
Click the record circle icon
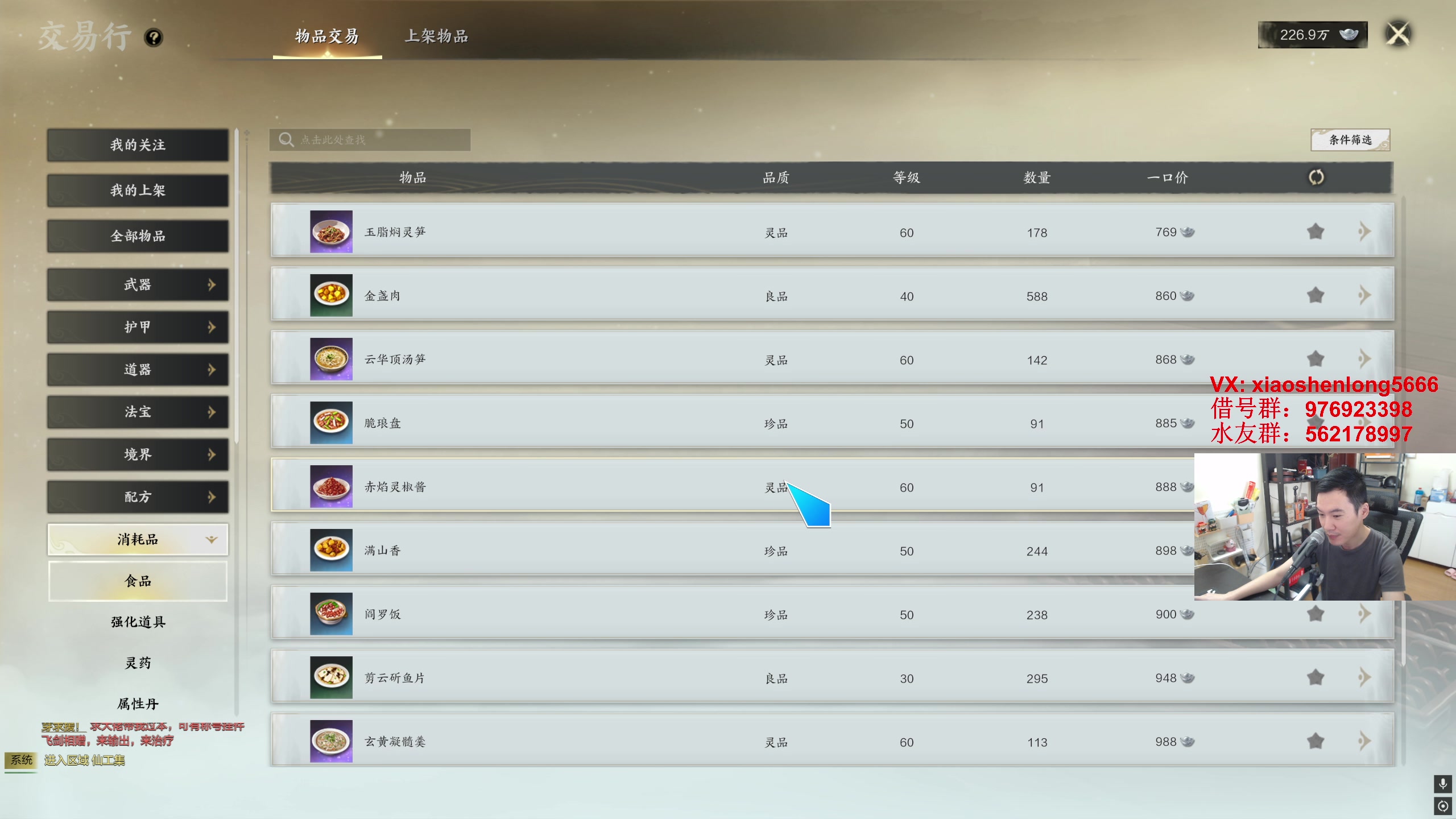(1443, 806)
